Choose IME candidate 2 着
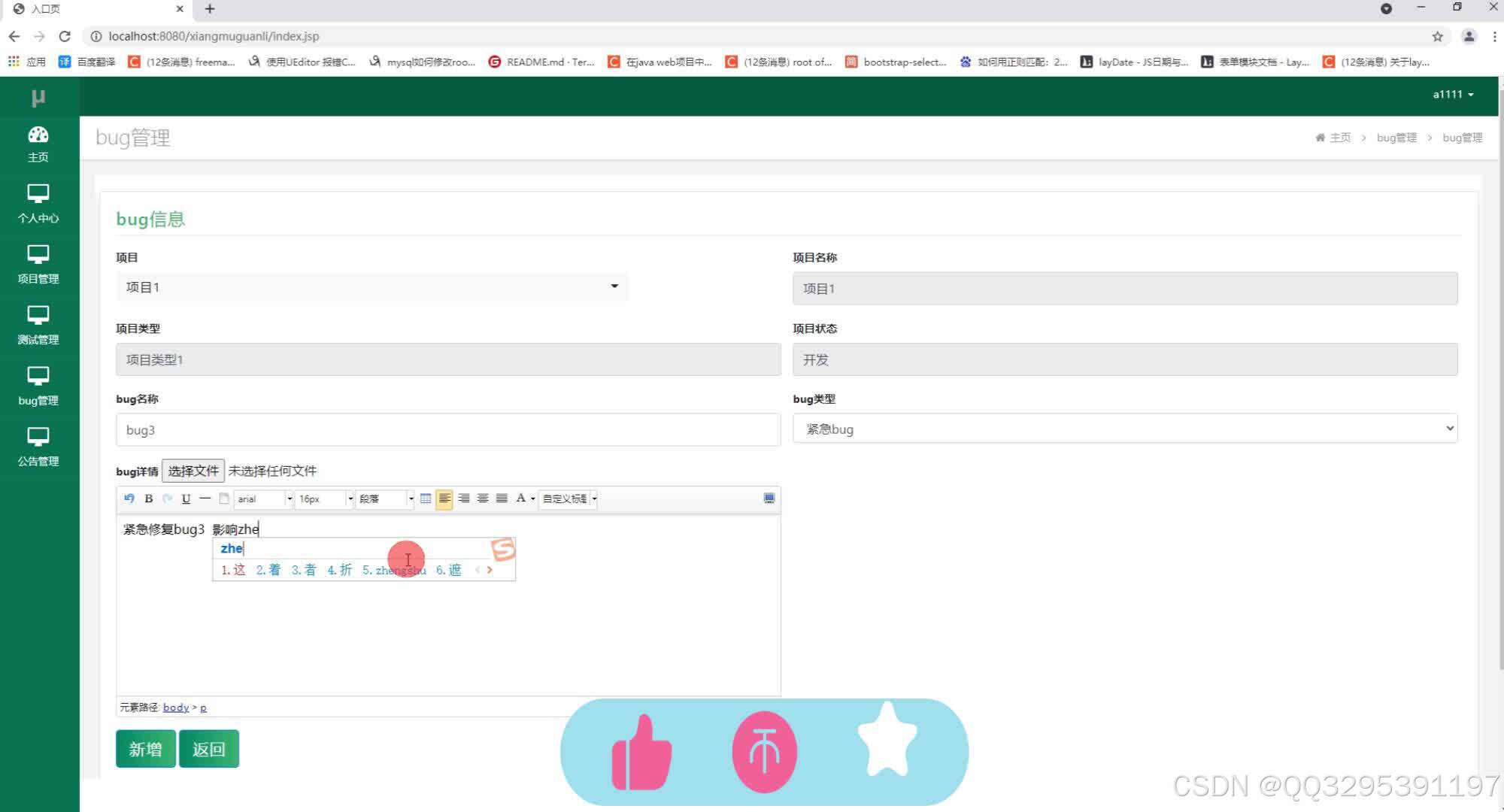1504x812 pixels. click(x=268, y=570)
